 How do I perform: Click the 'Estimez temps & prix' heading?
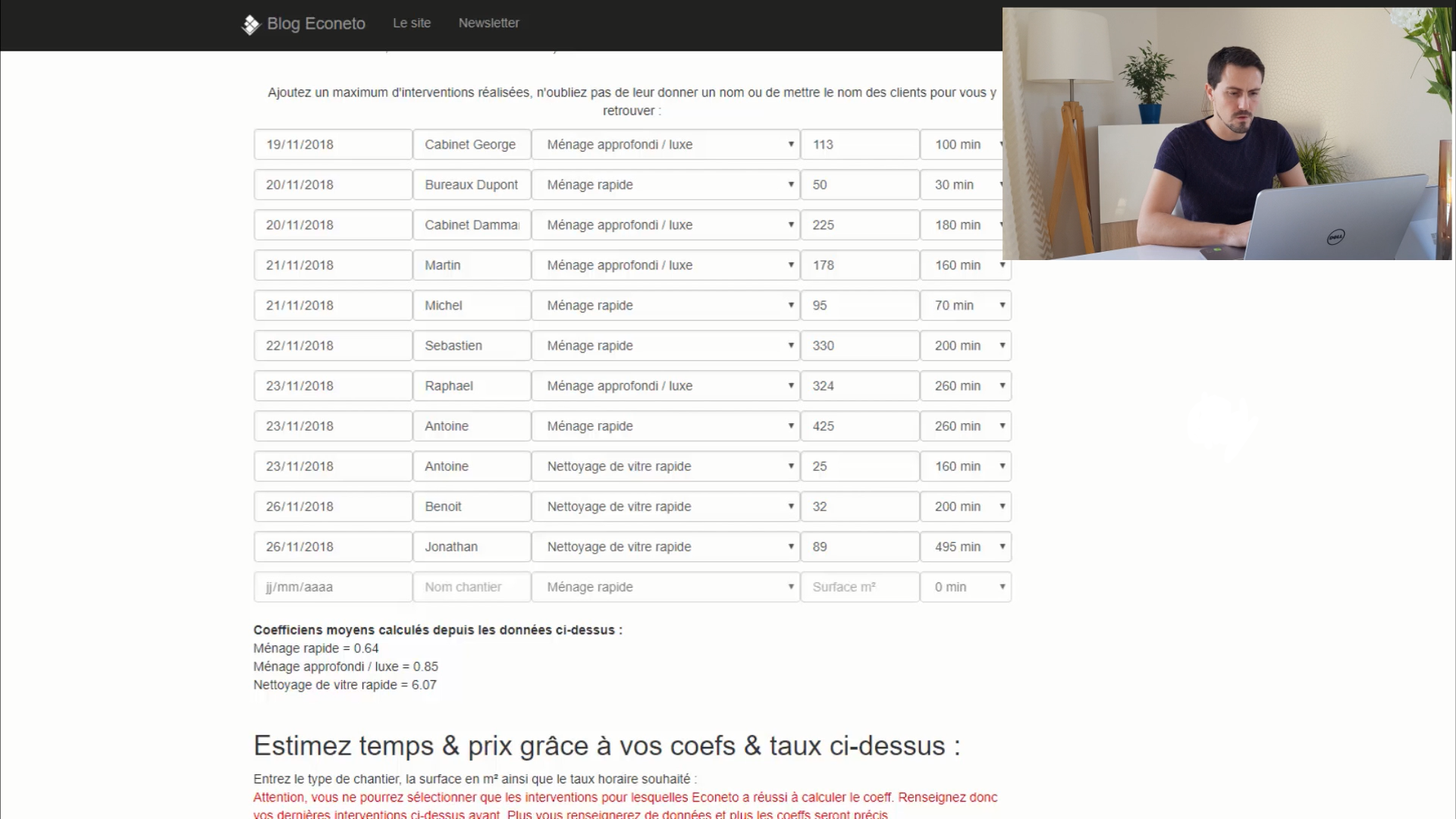click(607, 745)
